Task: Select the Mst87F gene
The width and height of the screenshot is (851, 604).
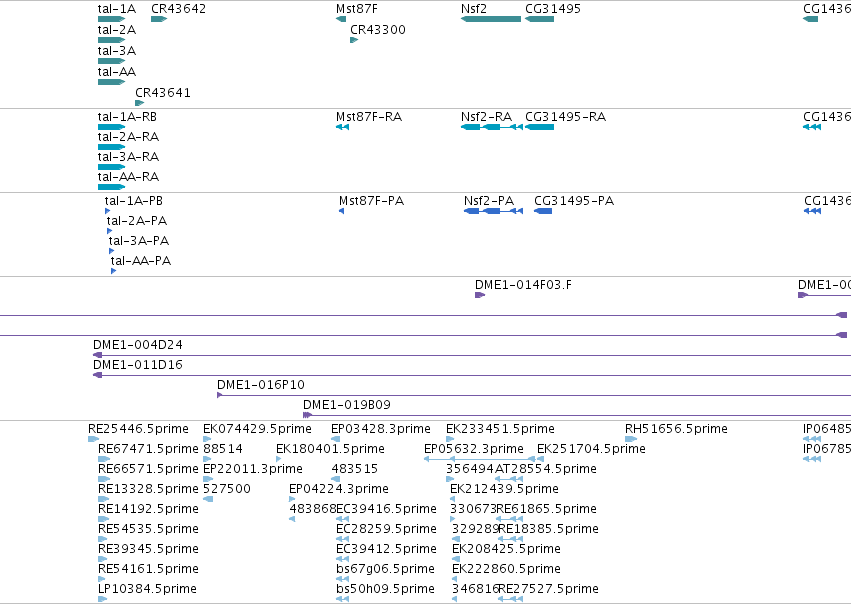Action: coord(341,19)
